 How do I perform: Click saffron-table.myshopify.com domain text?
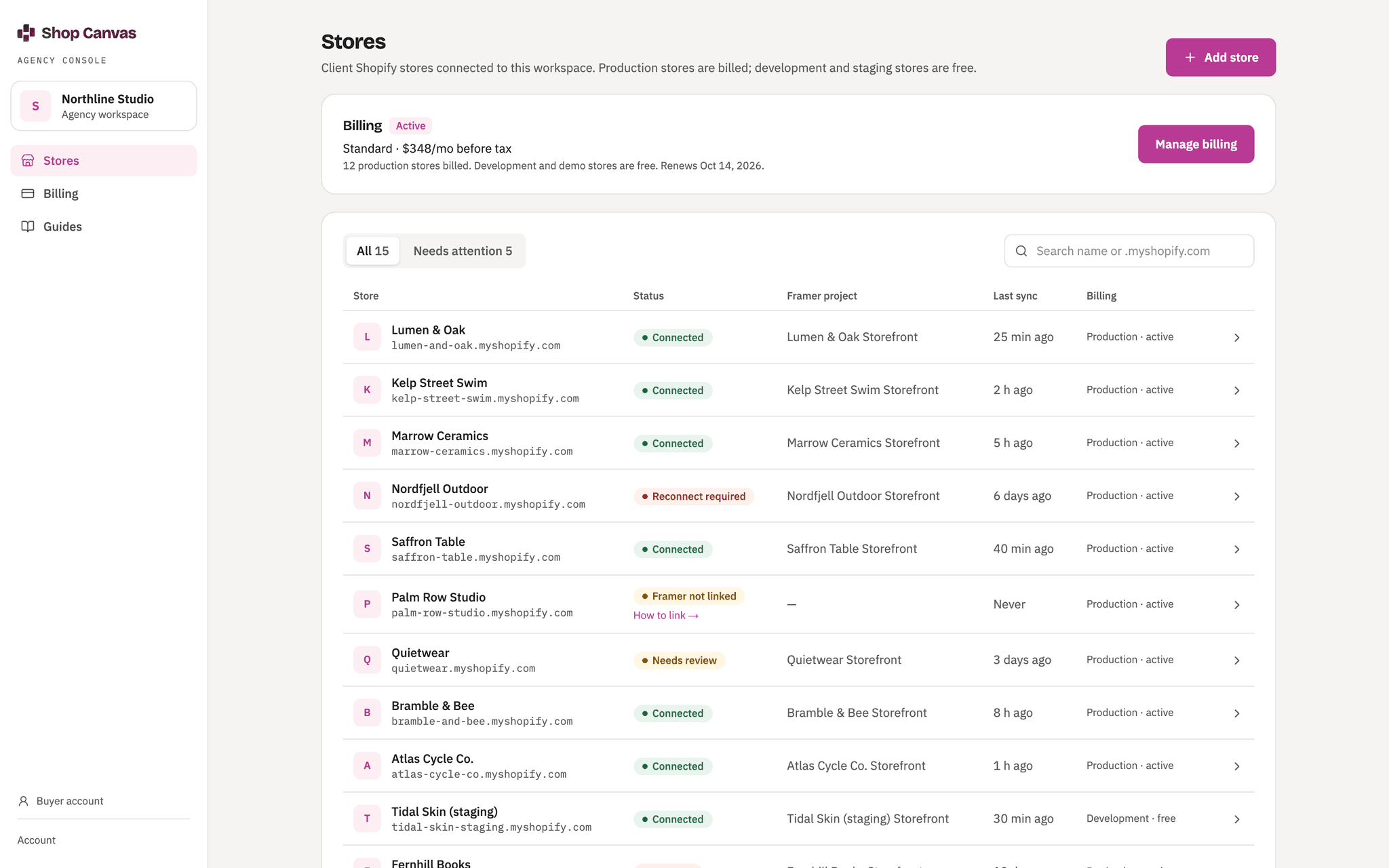tap(475, 557)
